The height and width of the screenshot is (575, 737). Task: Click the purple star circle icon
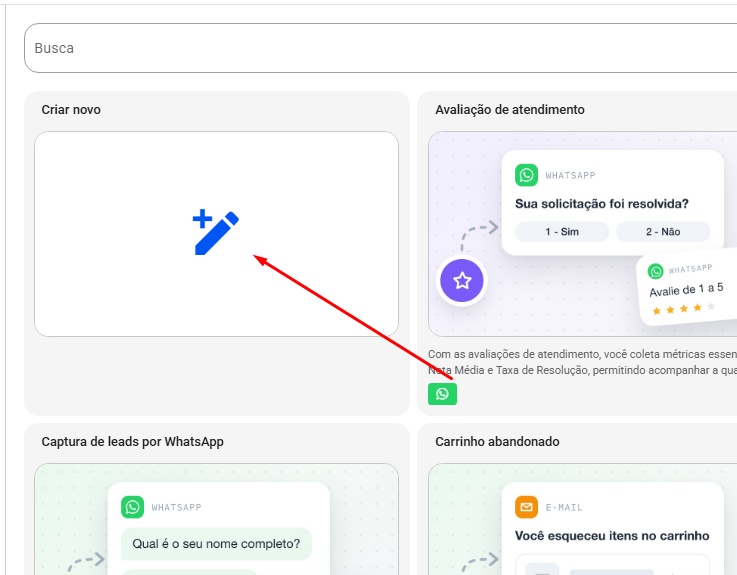coord(462,281)
